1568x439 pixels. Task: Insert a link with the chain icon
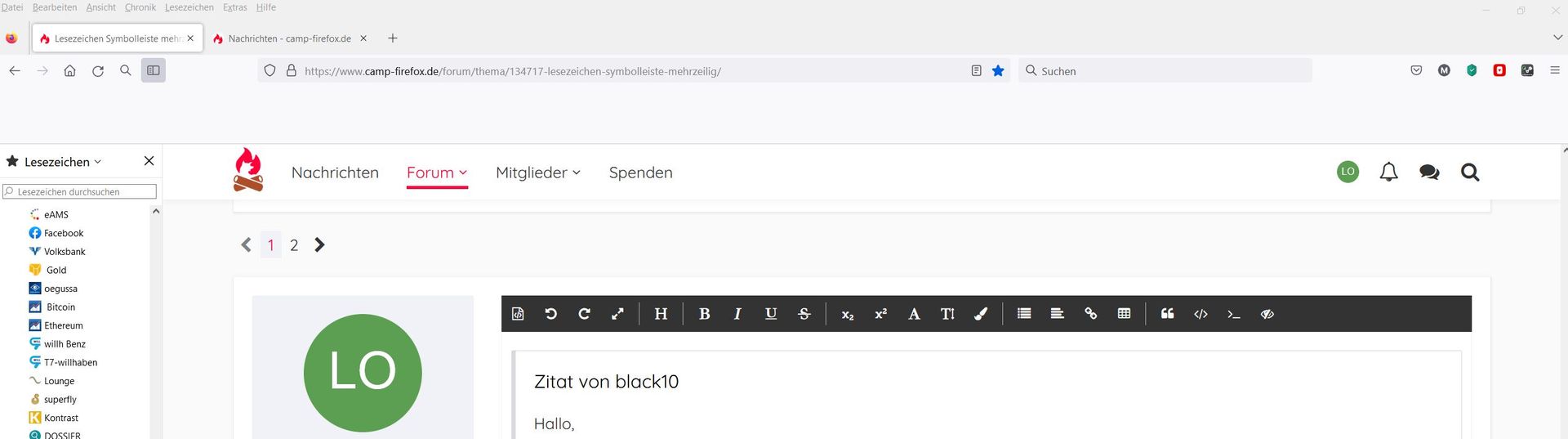point(1090,314)
